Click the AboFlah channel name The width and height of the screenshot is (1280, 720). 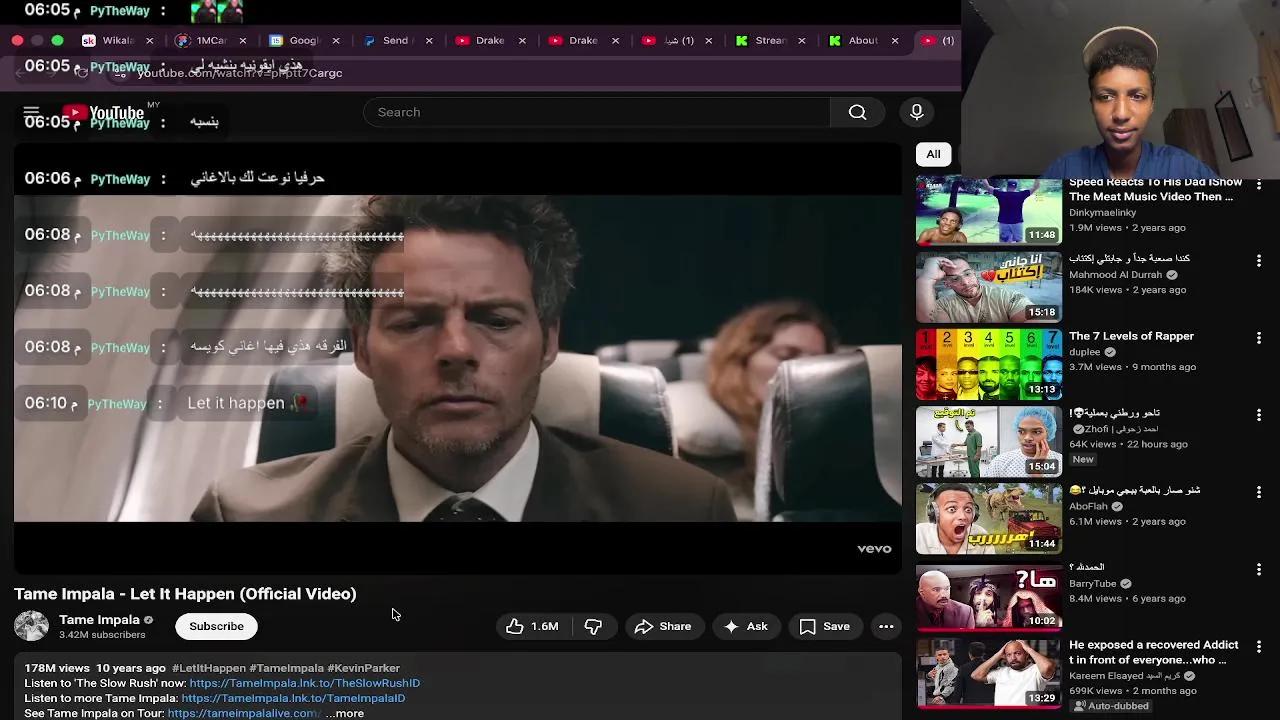click(1088, 506)
